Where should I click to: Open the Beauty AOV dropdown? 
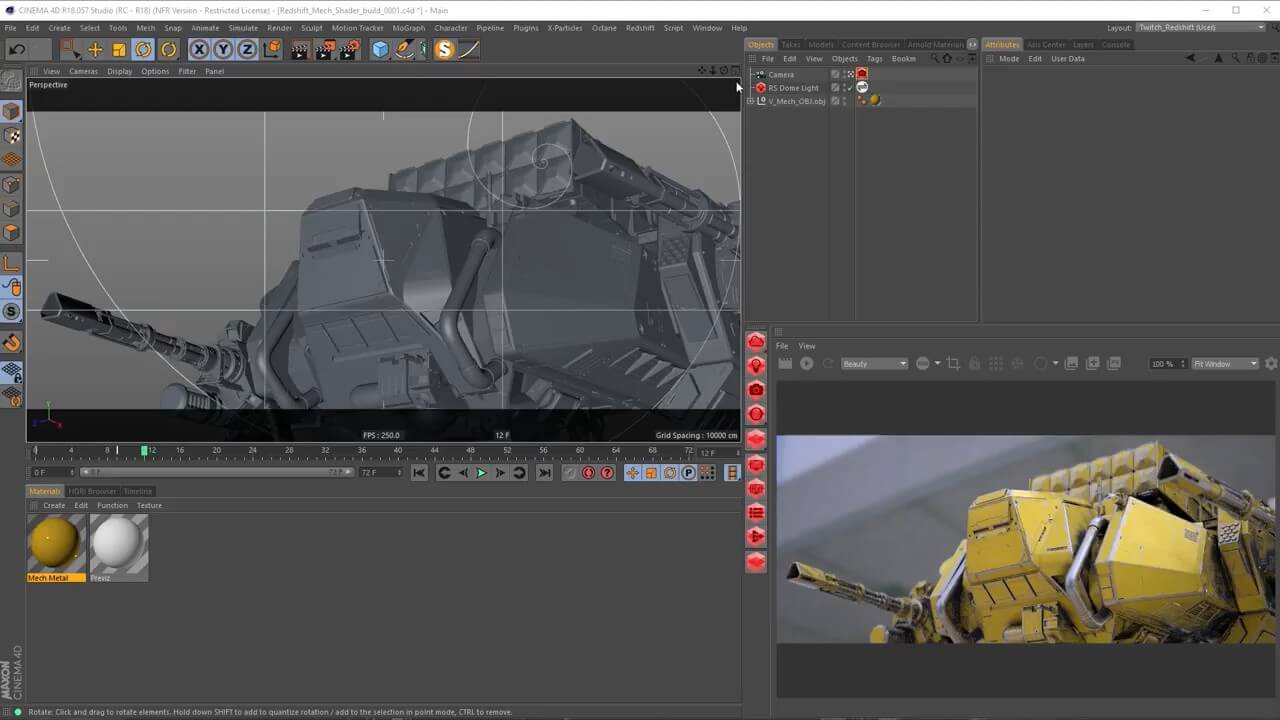(x=874, y=364)
